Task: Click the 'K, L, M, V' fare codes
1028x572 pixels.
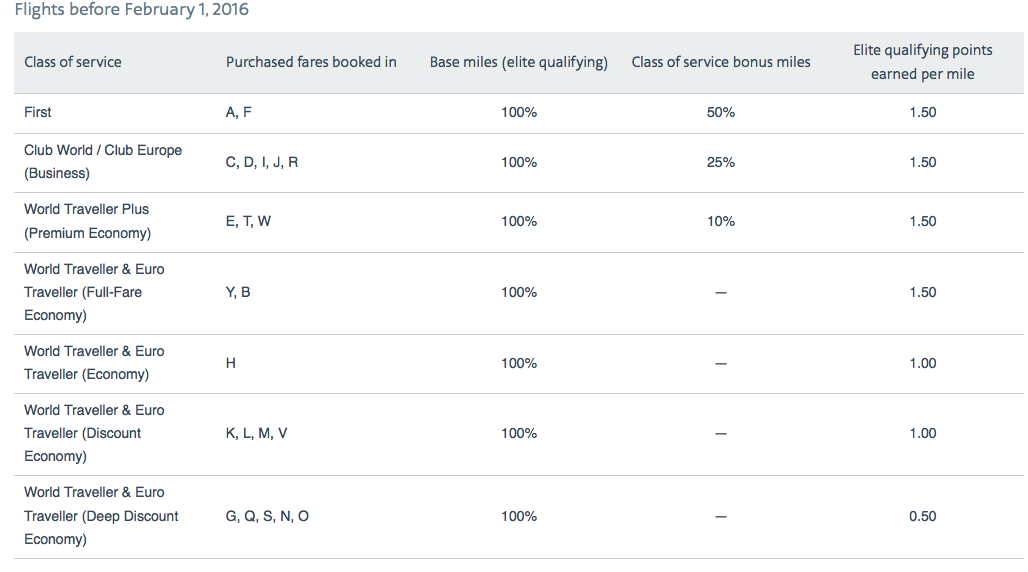Action: point(257,433)
